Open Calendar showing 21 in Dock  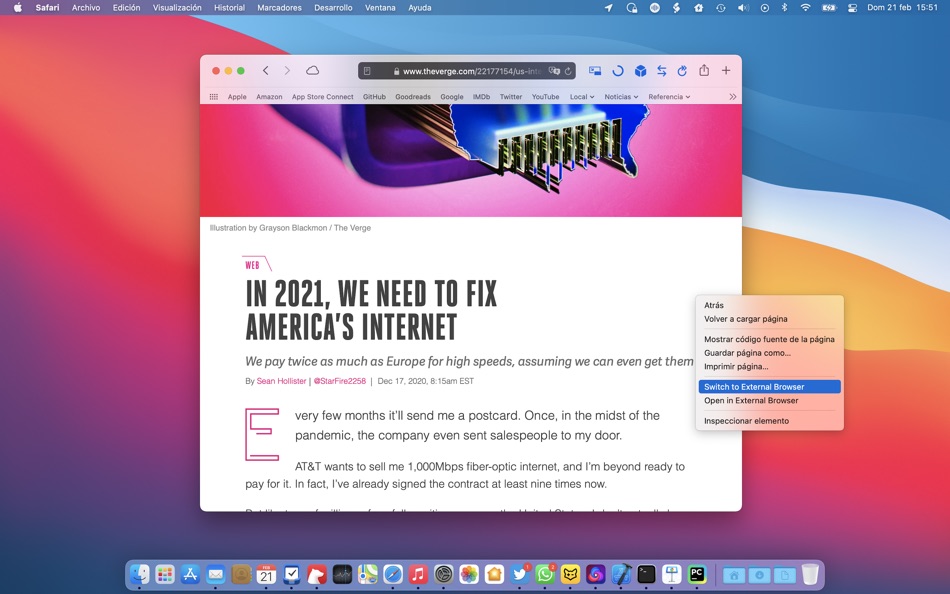tap(266, 574)
